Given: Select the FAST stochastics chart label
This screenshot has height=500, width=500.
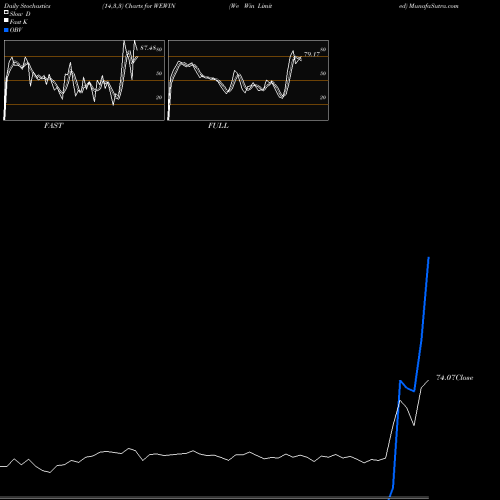Looking at the screenshot, I should 53,126.
